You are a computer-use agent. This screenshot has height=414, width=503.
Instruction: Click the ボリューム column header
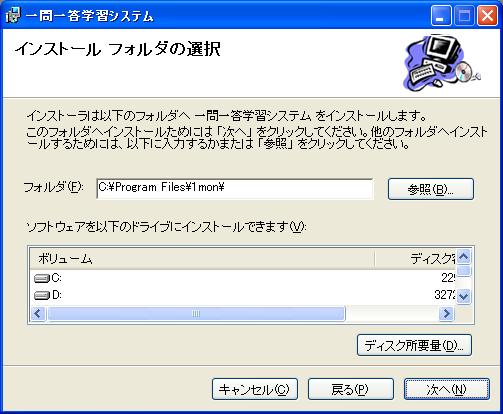(x=202, y=259)
